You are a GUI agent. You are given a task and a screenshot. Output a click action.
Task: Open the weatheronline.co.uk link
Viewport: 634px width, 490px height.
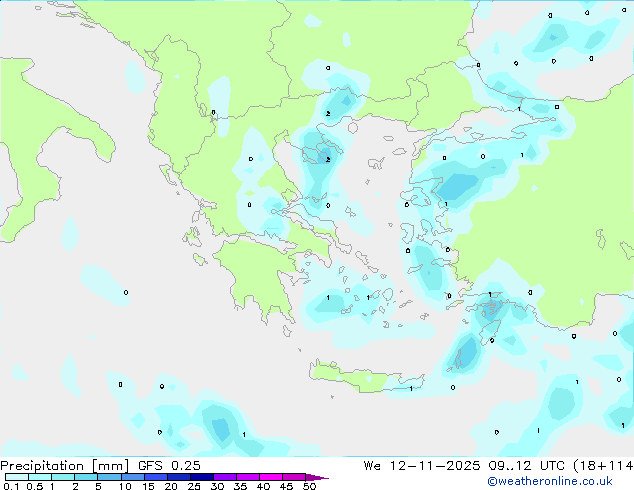tap(550, 481)
